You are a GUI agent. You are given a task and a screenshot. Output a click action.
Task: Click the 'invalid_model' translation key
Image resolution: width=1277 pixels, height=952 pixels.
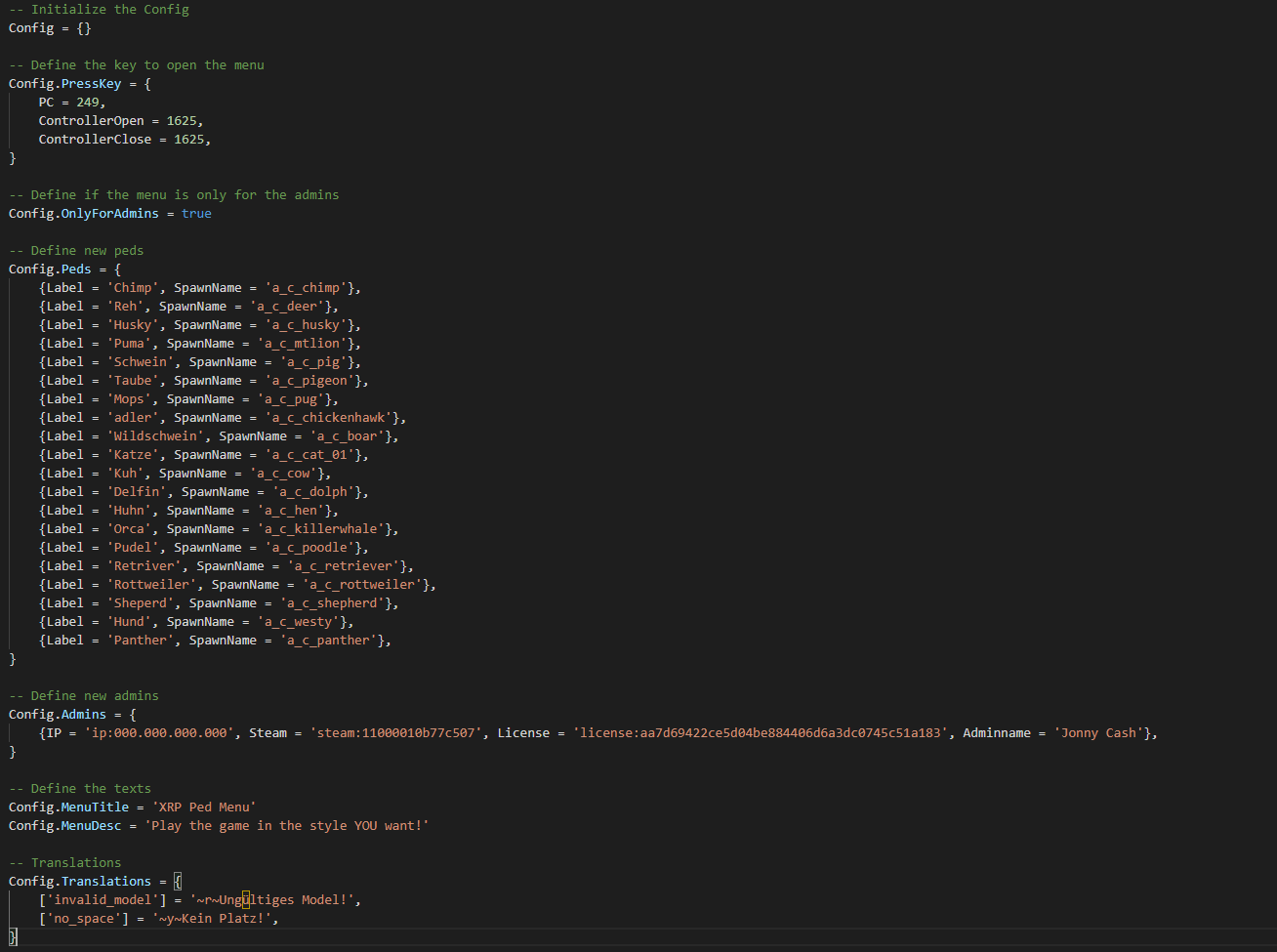click(103, 899)
